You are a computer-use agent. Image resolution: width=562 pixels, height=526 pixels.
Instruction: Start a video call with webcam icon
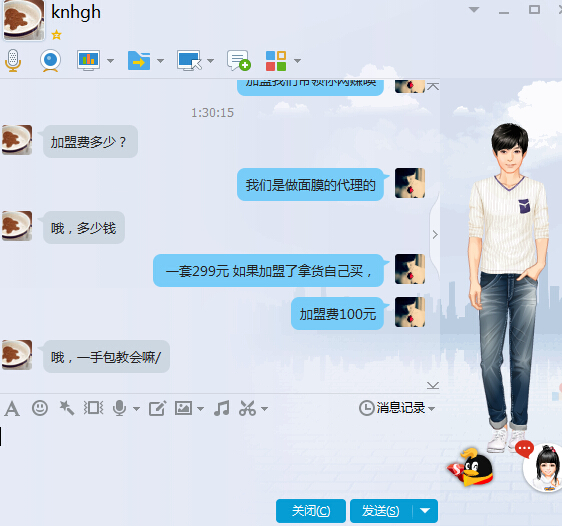(50, 60)
